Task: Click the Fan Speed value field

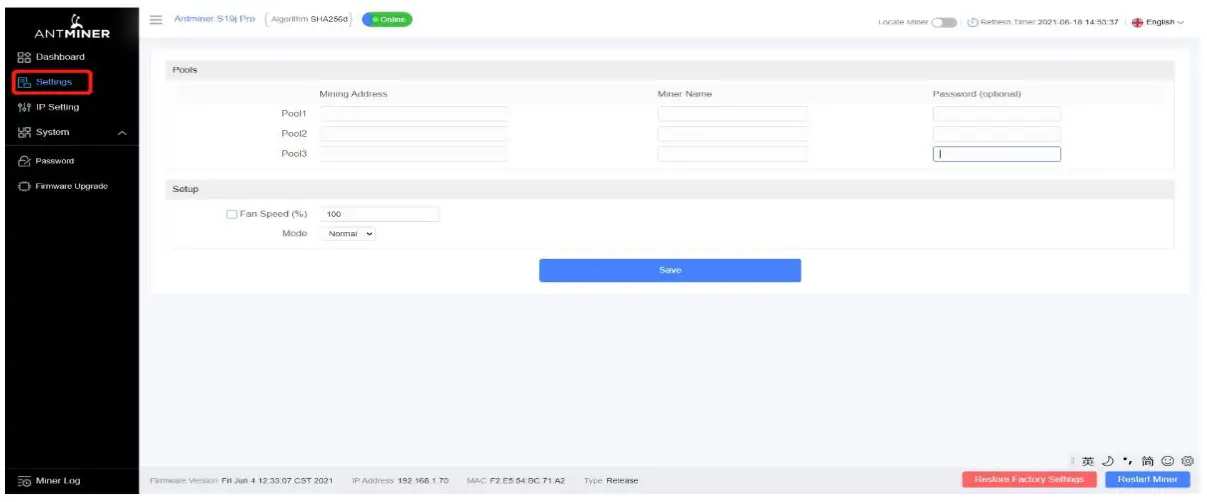Action: pos(379,214)
